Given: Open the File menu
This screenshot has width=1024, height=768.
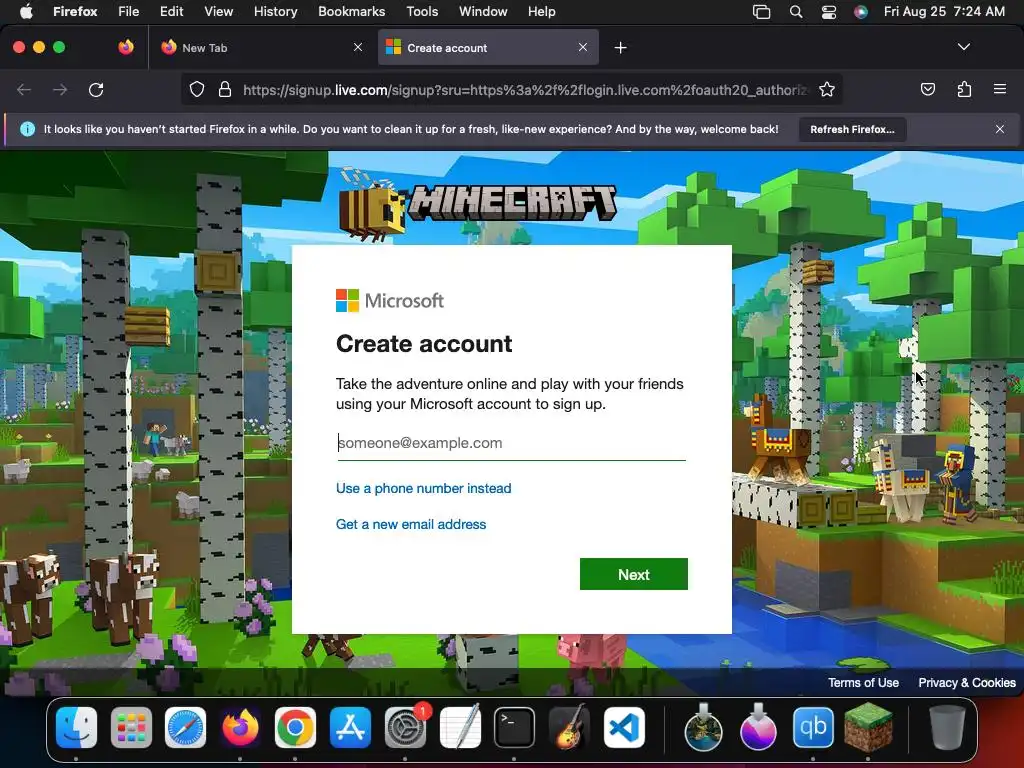Looking at the screenshot, I should 128,12.
